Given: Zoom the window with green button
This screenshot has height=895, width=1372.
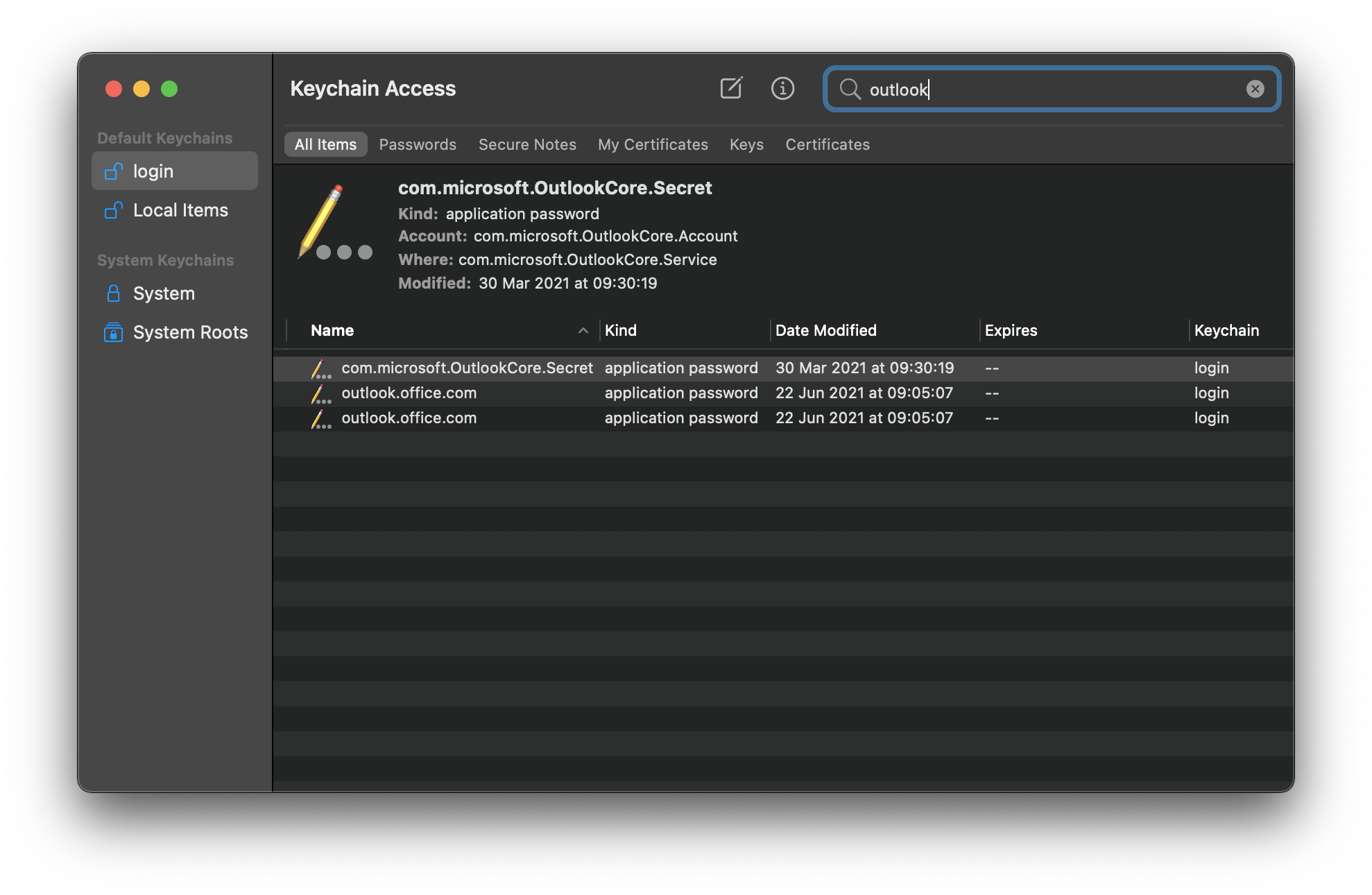Looking at the screenshot, I should 169,89.
